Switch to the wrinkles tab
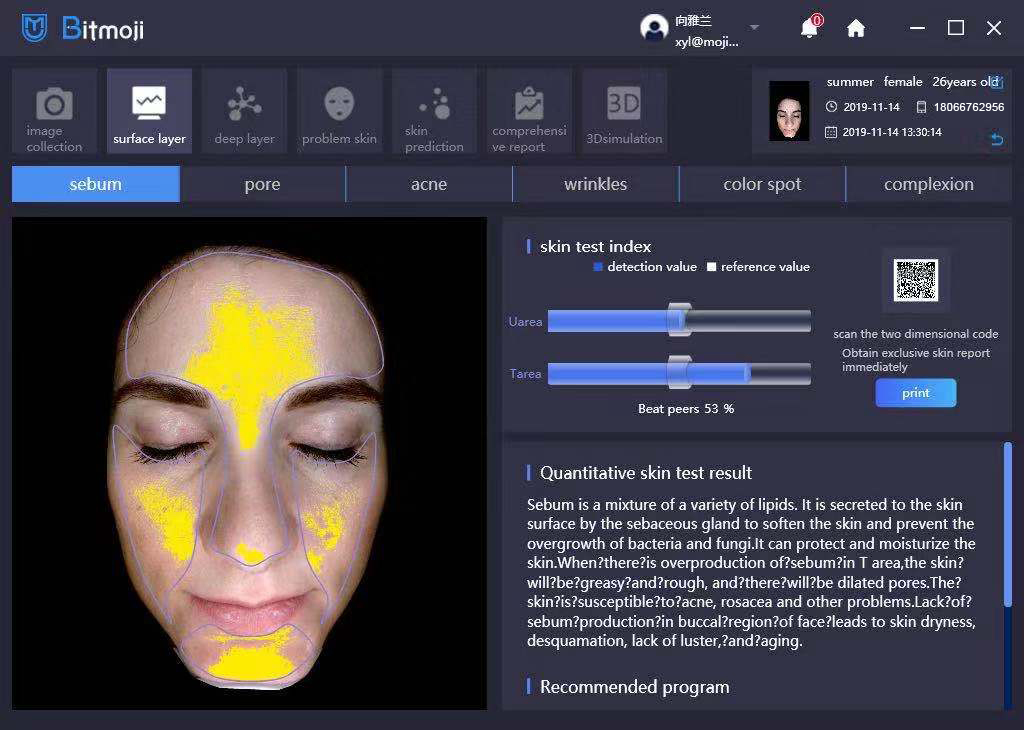 point(595,184)
